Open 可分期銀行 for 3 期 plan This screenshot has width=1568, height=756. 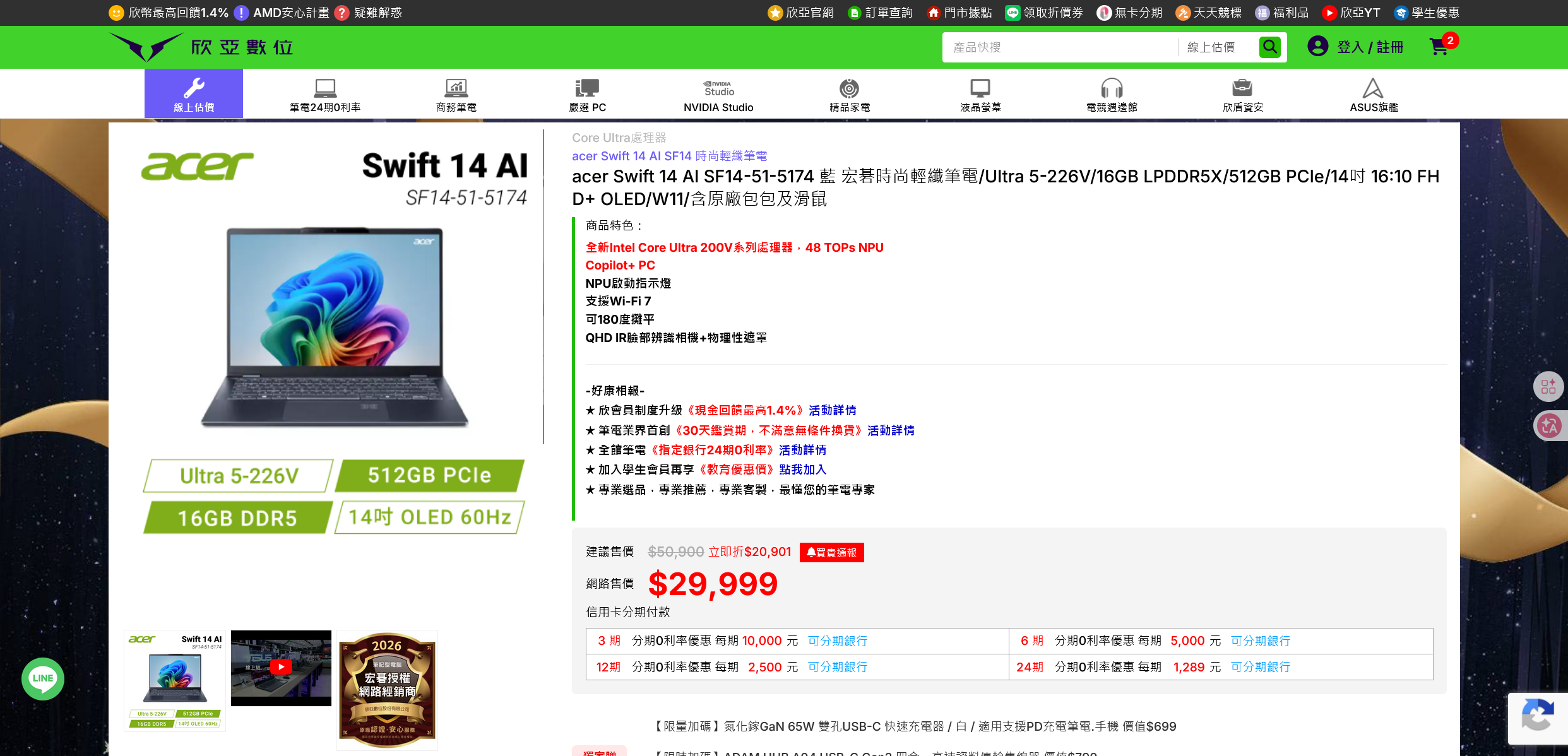(x=838, y=641)
